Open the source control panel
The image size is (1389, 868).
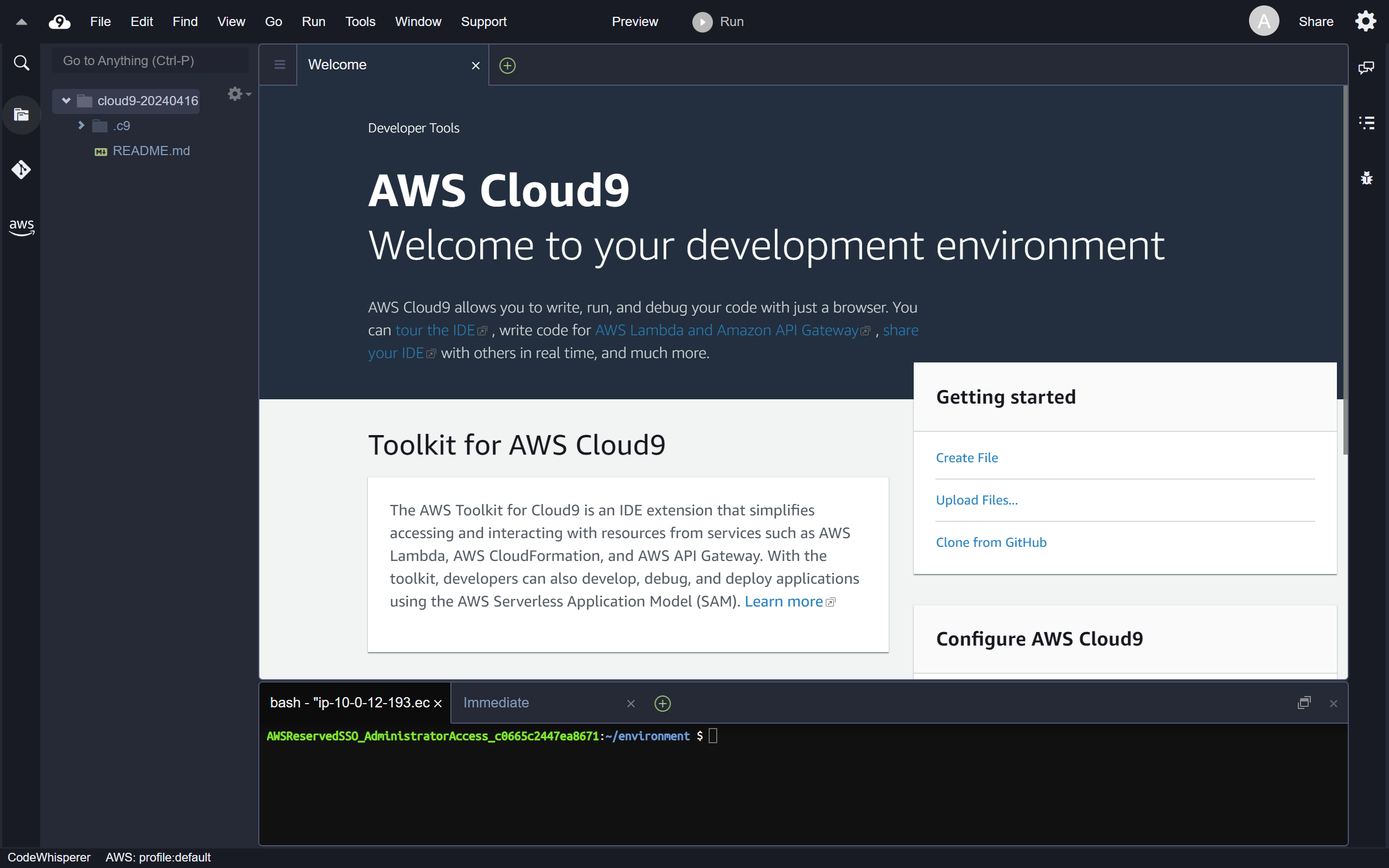click(x=21, y=169)
